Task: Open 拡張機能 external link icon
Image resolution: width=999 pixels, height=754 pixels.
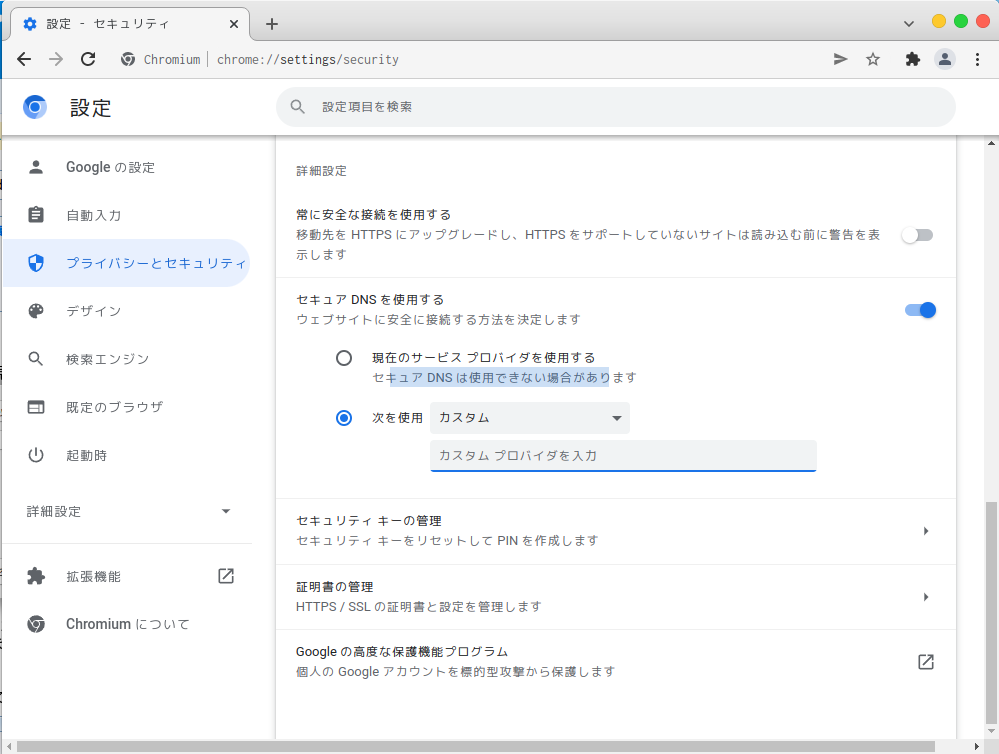Action: tap(226, 576)
